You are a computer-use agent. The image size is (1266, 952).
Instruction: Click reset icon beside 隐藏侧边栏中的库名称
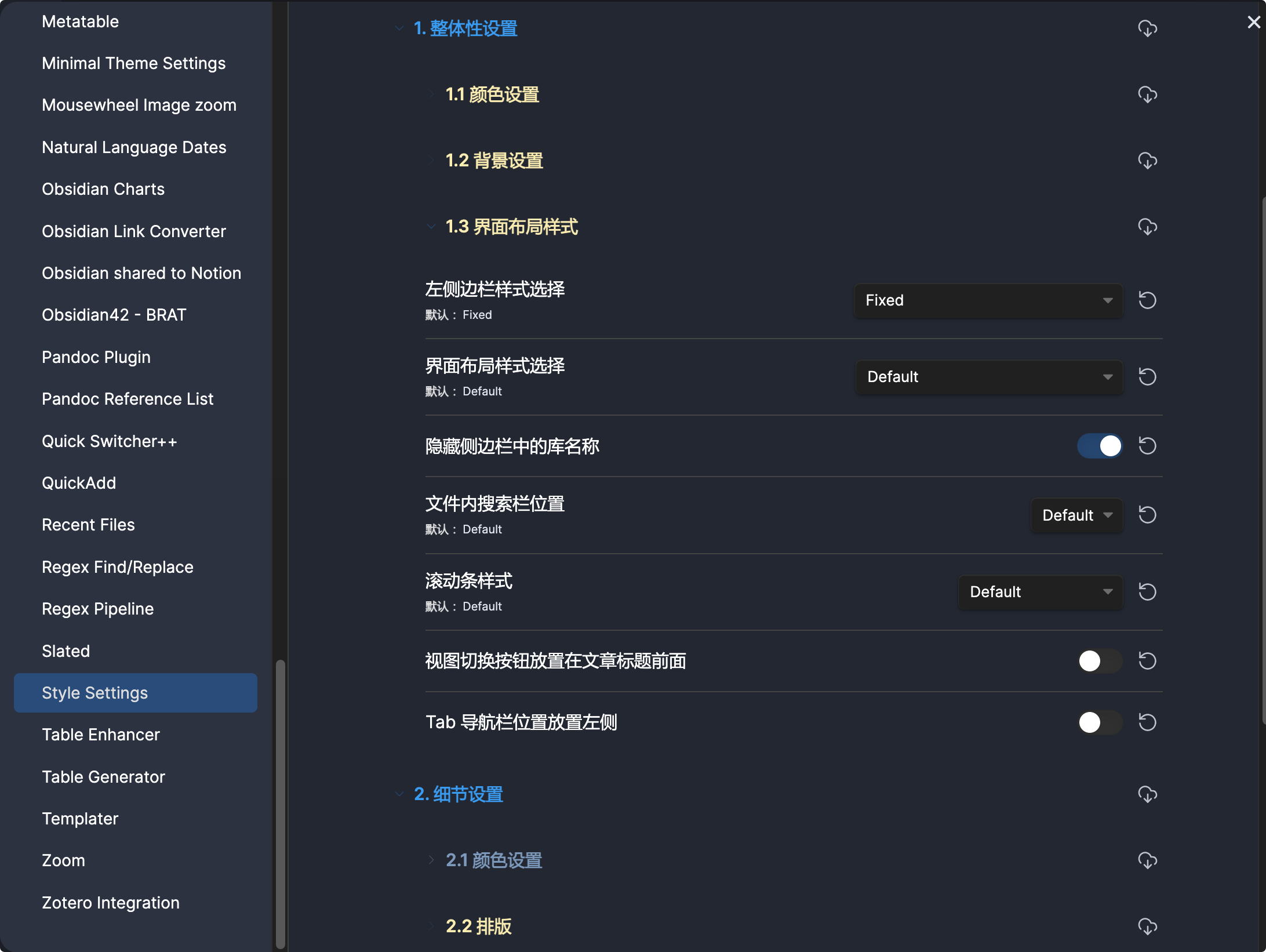point(1148,446)
